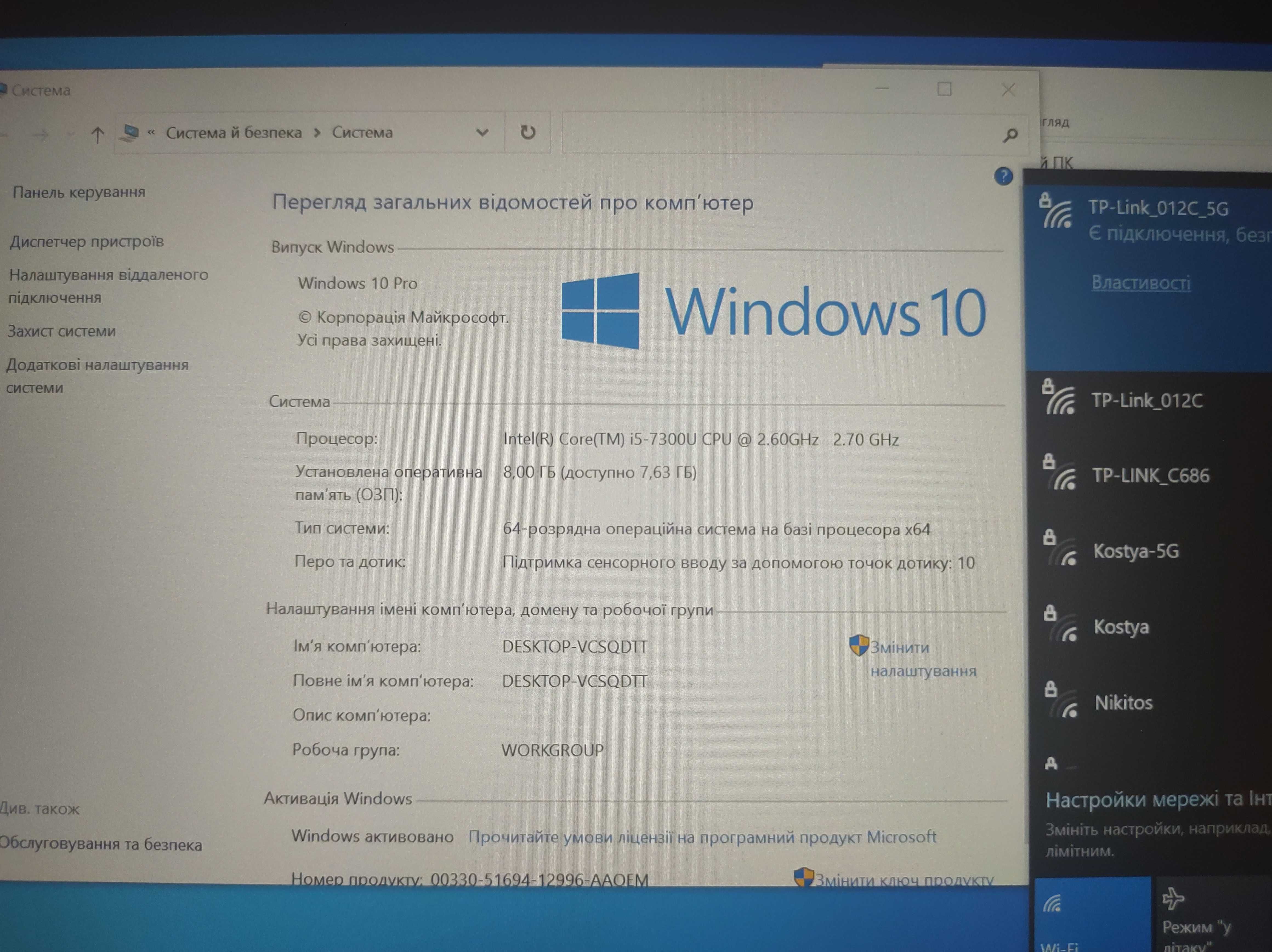Click the Windows 10 logo
The height and width of the screenshot is (952, 1272).
click(773, 311)
